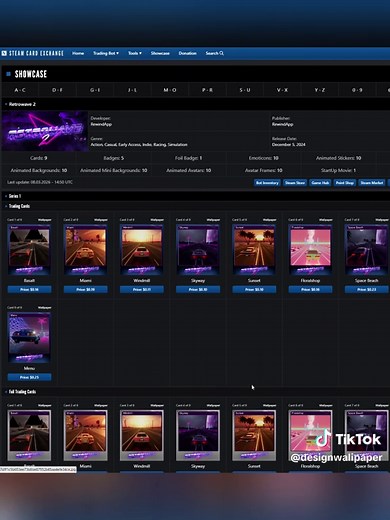Click the Point Shop button
This screenshot has height=520, width=390.
coord(345,183)
